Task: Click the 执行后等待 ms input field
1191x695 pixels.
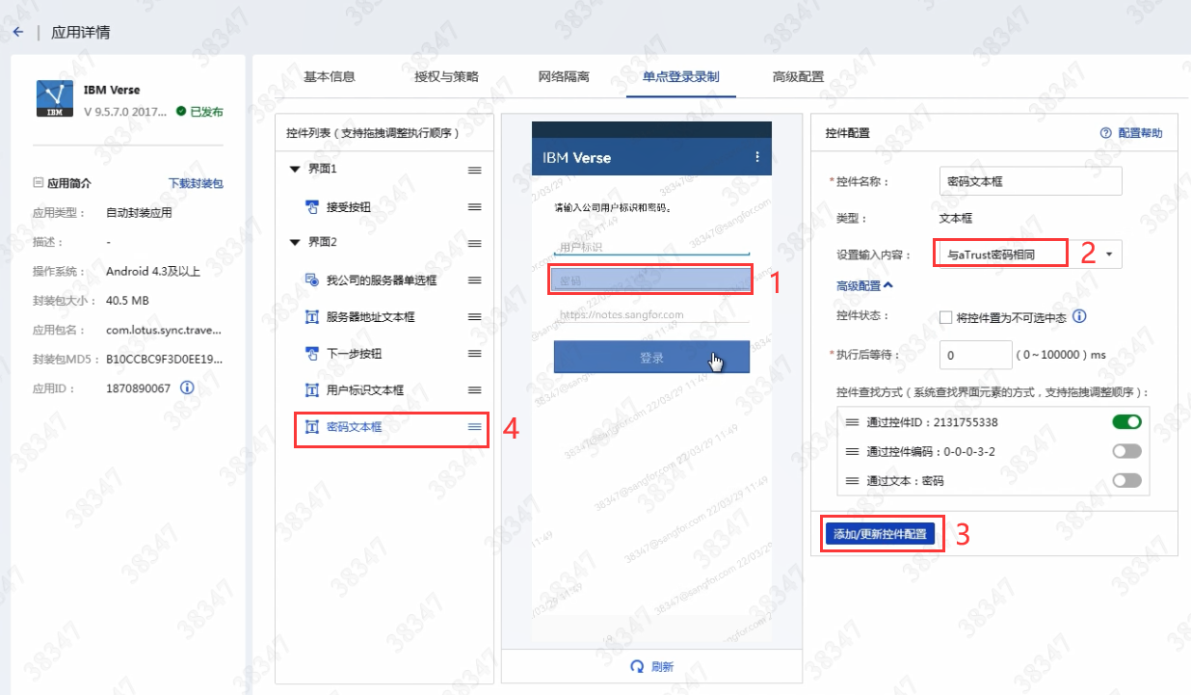Action: tap(975, 355)
